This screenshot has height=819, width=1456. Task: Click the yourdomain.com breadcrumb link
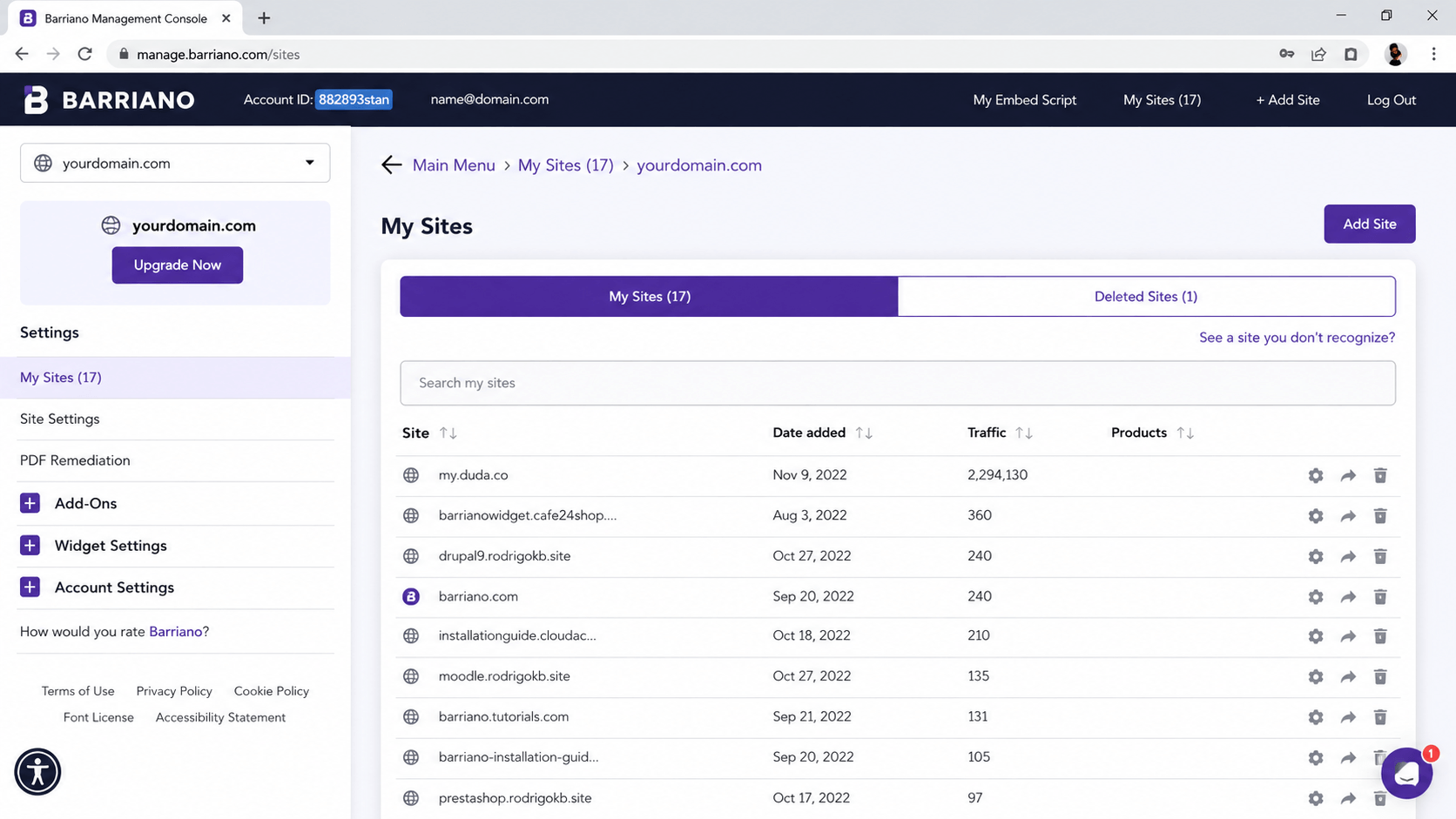pyautogui.click(x=699, y=165)
